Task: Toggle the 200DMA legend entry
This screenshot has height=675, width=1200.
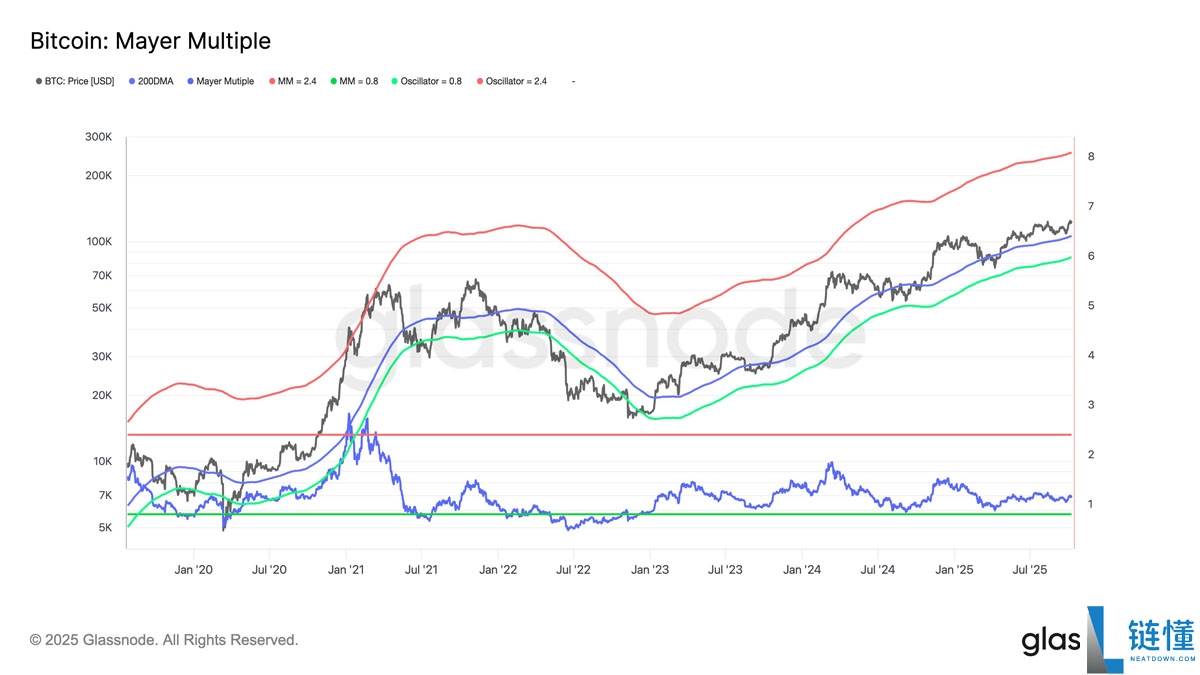Action: pos(156,81)
